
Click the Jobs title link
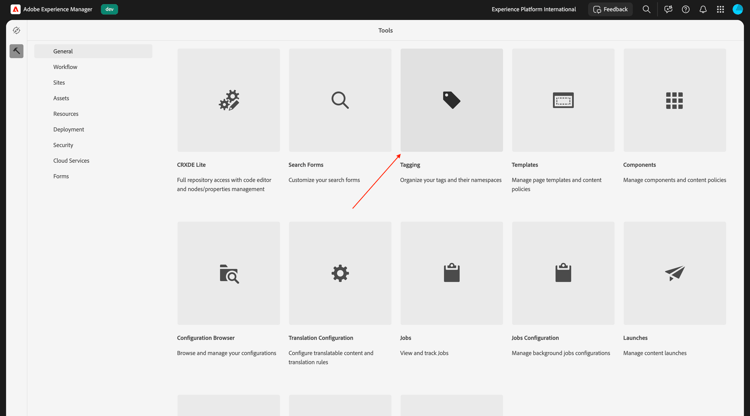pyautogui.click(x=406, y=338)
